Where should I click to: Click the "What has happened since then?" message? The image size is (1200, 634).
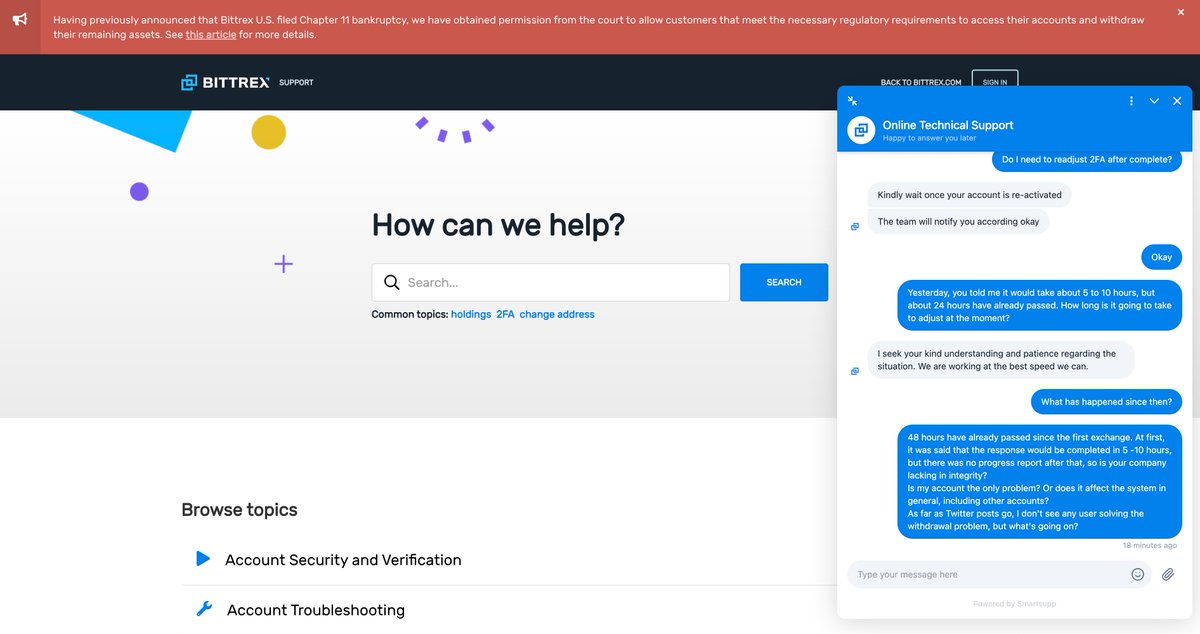coord(1106,402)
